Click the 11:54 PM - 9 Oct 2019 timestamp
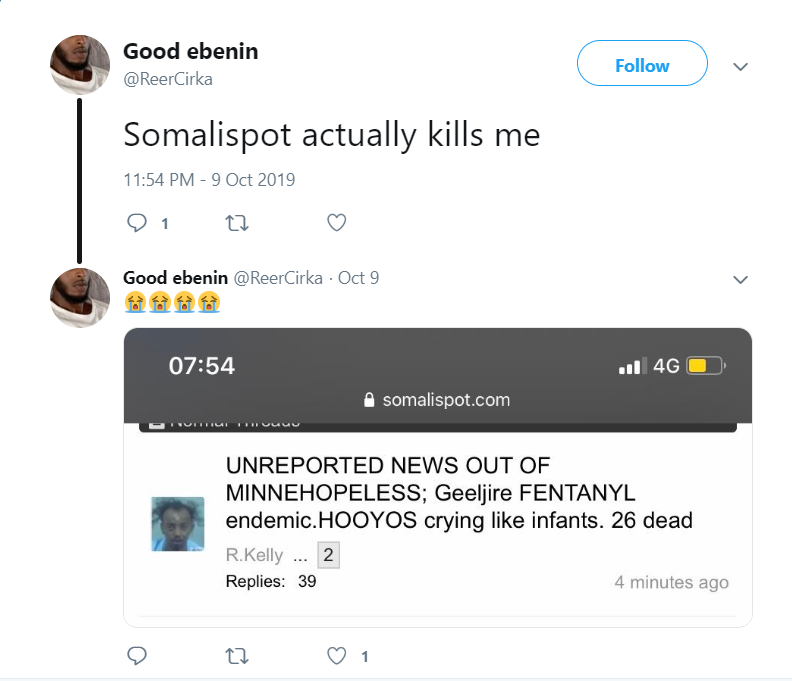The height and width of the screenshot is (681, 792). 209,180
